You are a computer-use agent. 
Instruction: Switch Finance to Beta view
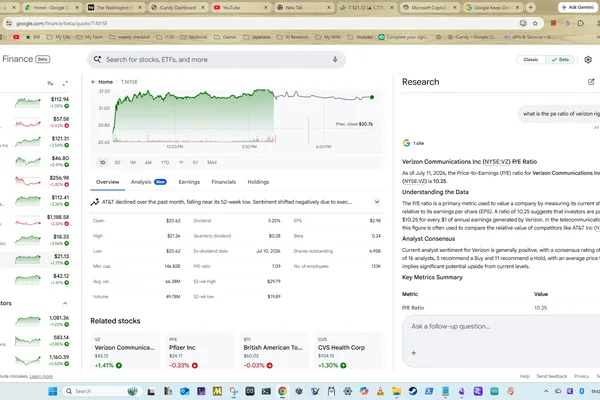tap(560, 59)
